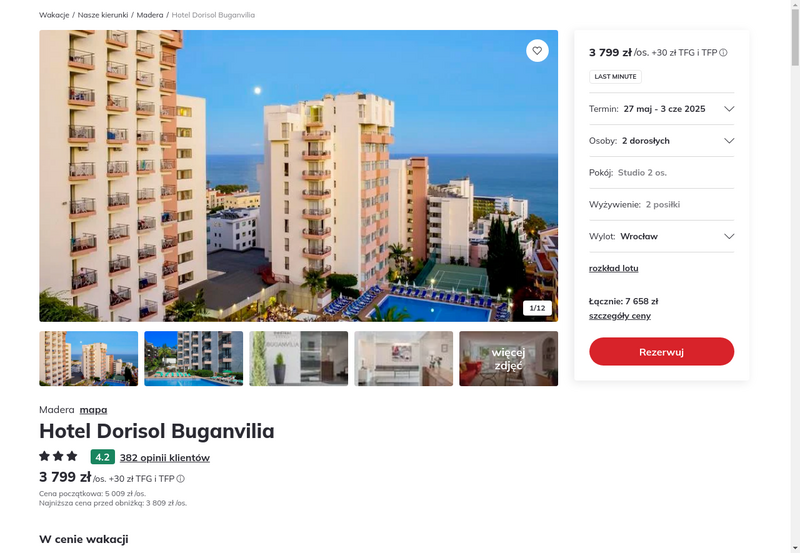Open TFG and TFP info icon in booking panel
Image resolution: width=800 pixels, height=553 pixels.
723,53
